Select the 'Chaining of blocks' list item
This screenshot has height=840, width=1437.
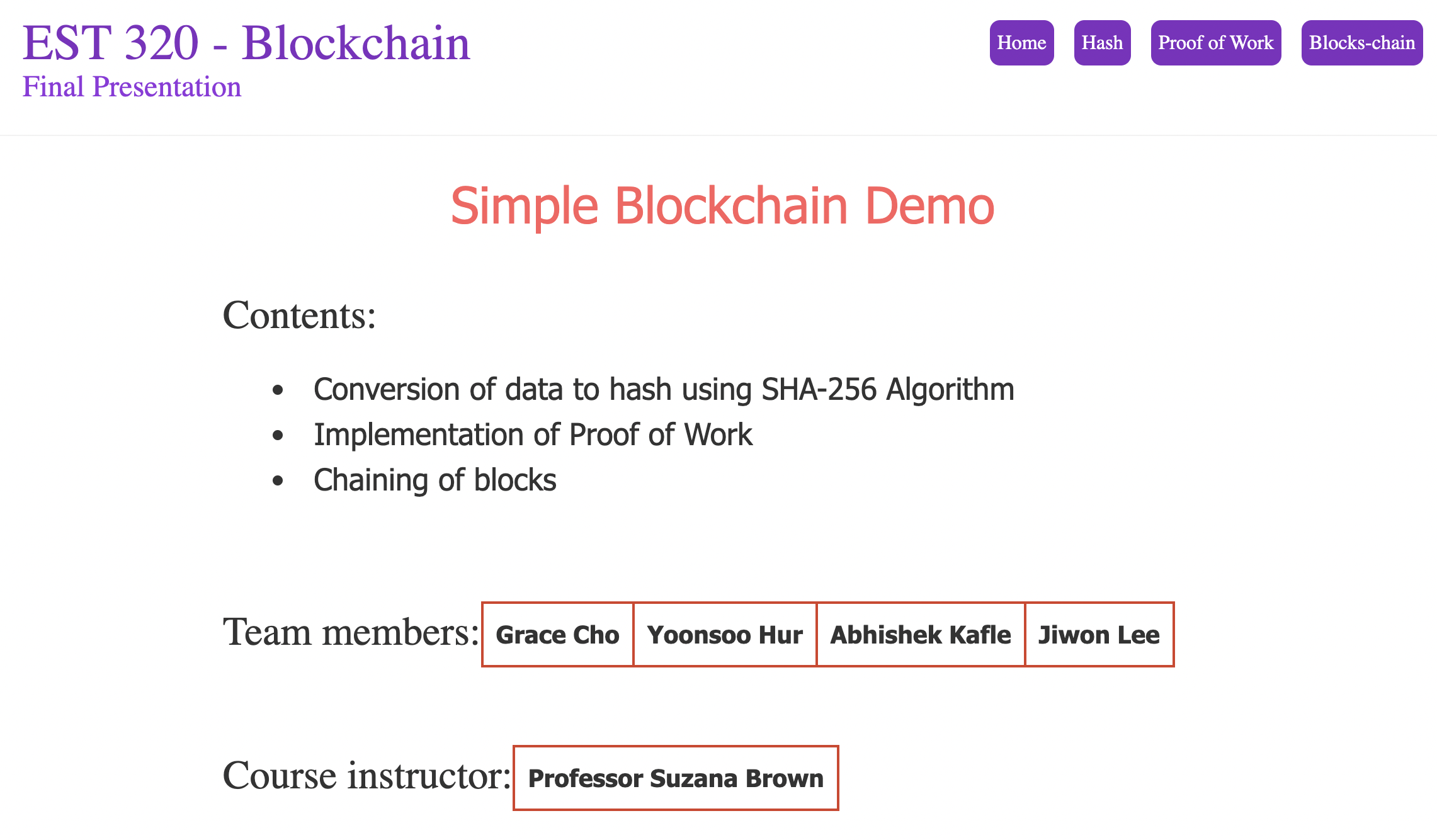pyautogui.click(x=435, y=480)
